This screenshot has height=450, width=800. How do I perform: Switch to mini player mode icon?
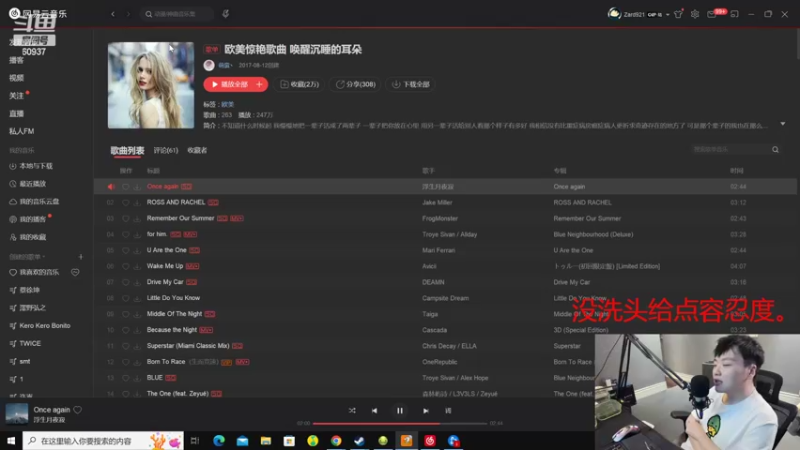pyautogui.click(x=734, y=14)
